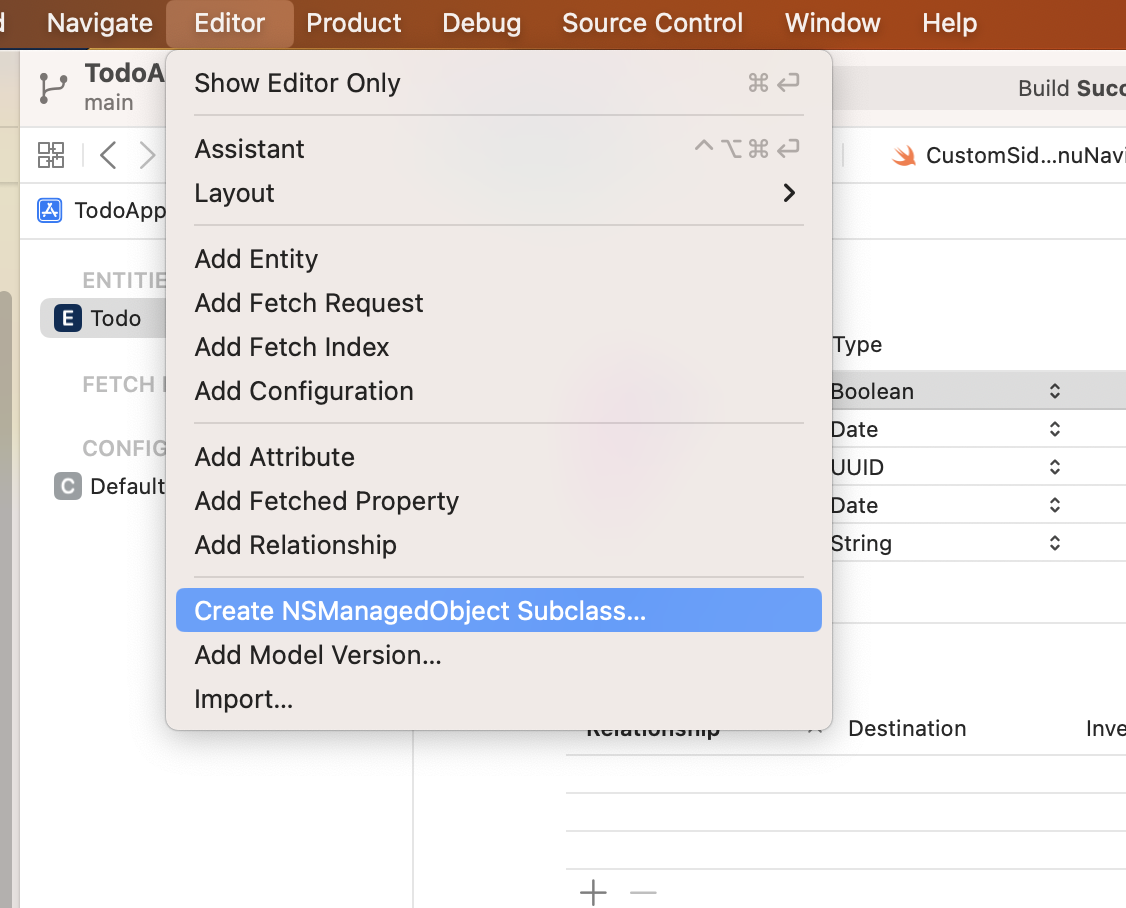Expand the Layout submenu
The width and height of the screenshot is (1126, 908).
click(498, 193)
